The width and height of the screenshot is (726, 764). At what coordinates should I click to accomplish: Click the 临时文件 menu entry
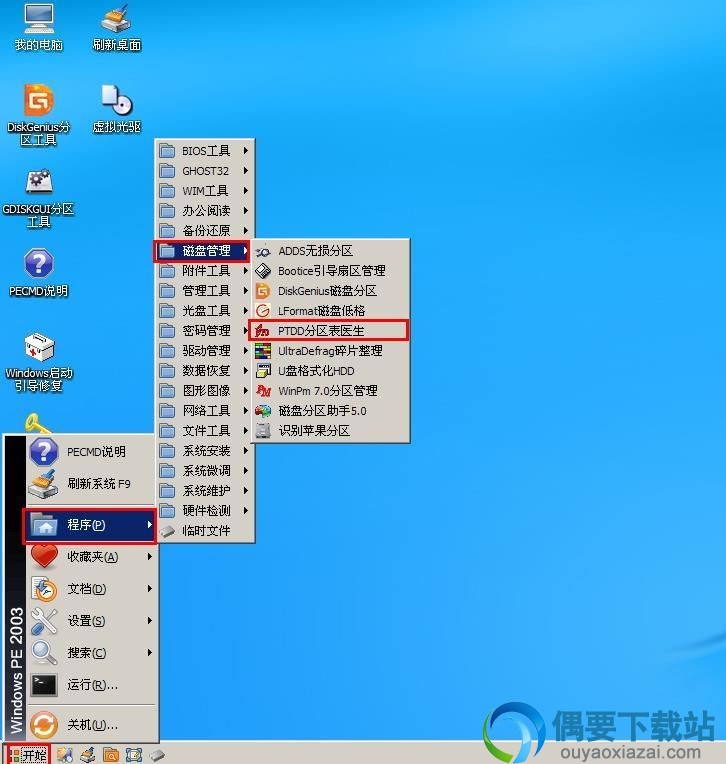coord(205,530)
